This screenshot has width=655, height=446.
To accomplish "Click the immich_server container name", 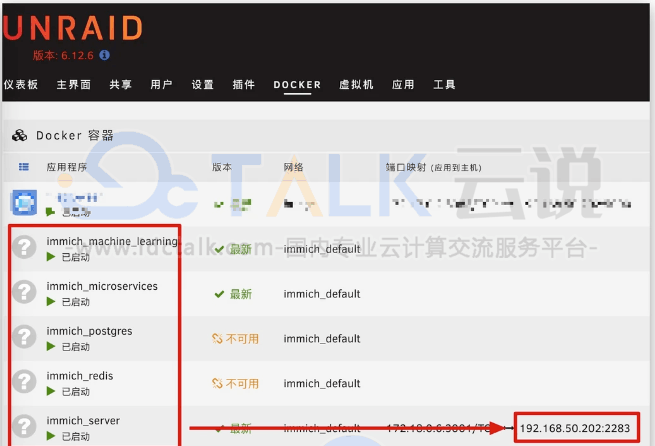I will click(x=83, y=421).
